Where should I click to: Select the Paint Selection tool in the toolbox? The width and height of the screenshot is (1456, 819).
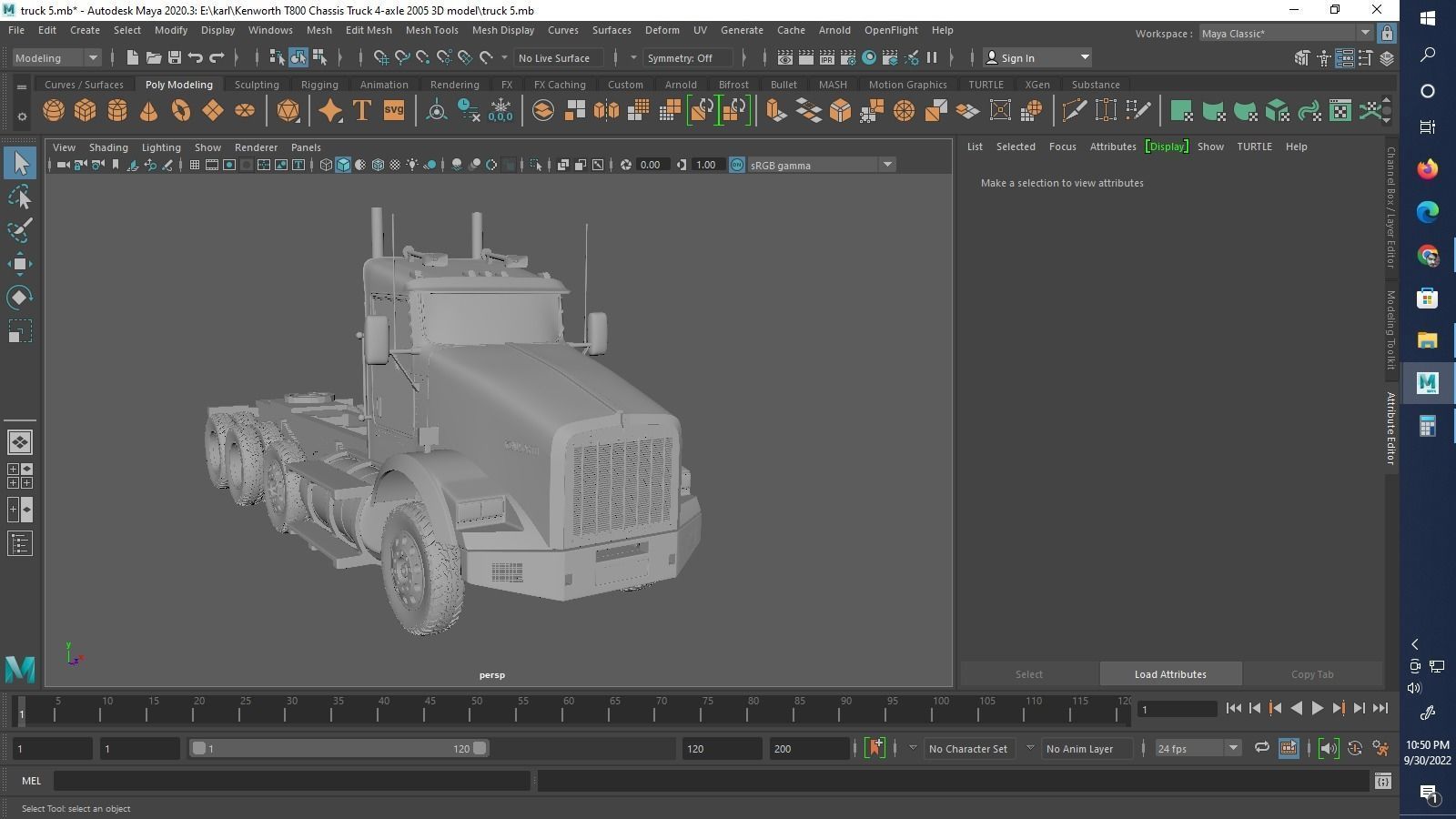20,230
